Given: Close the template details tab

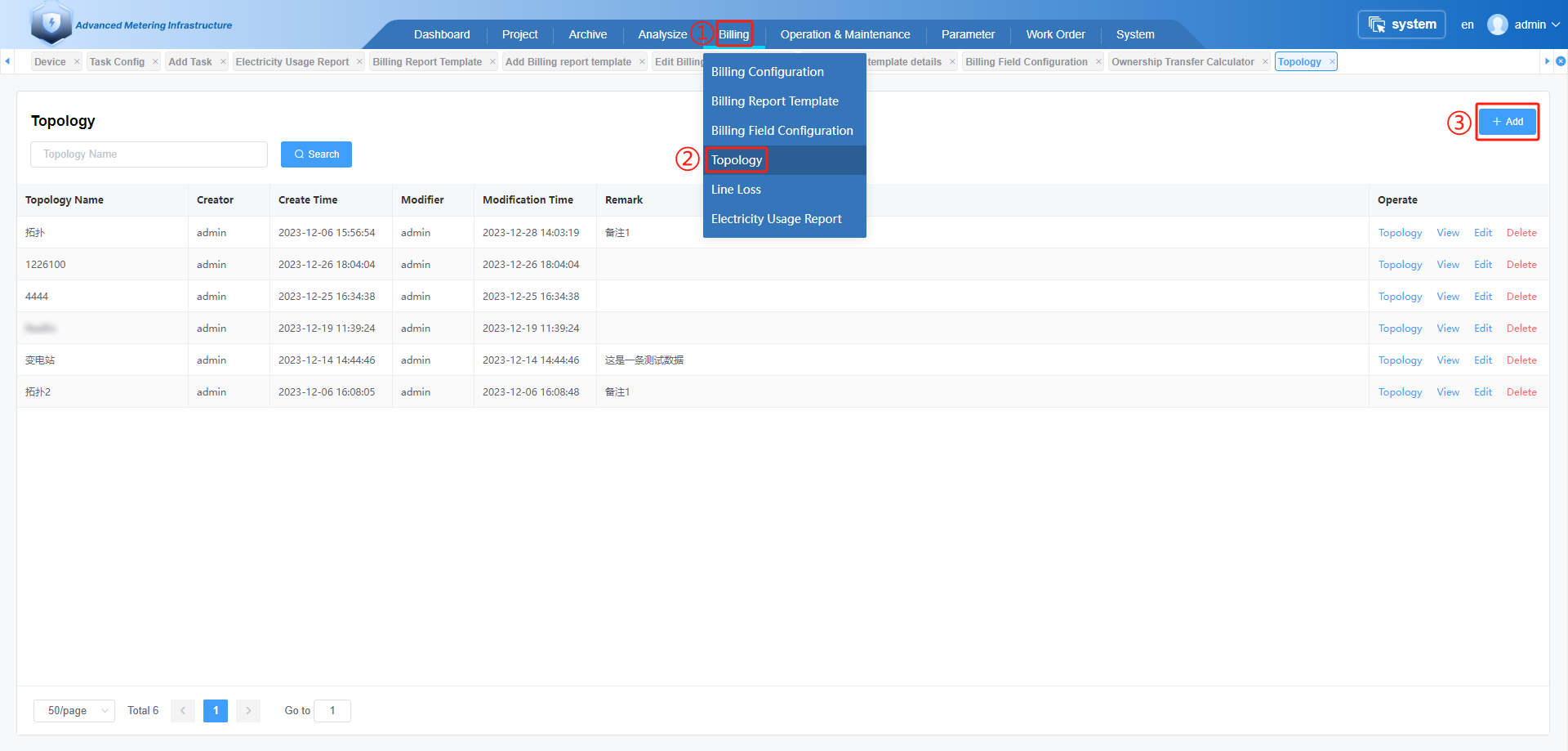Looking at the screenshot, I should (x=952, y=62).
